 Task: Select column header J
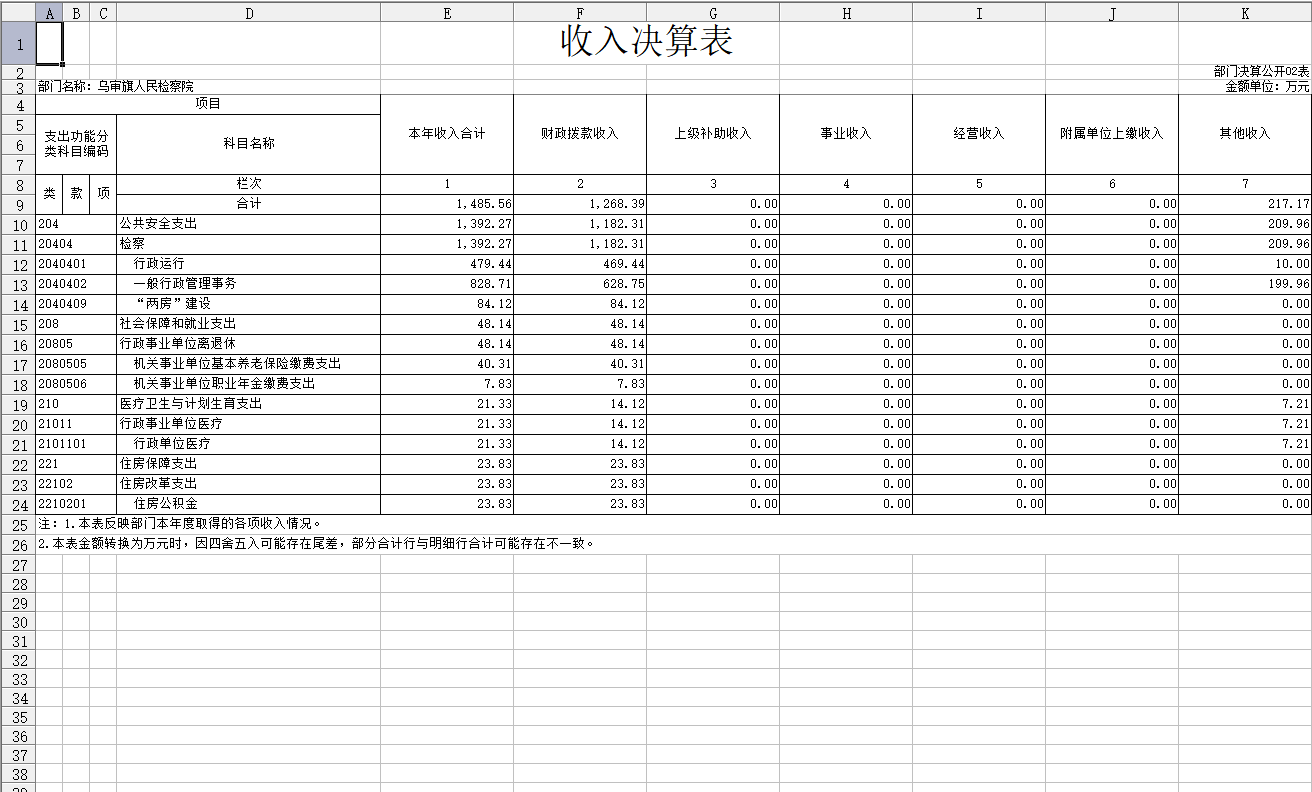pos(1112,13)
